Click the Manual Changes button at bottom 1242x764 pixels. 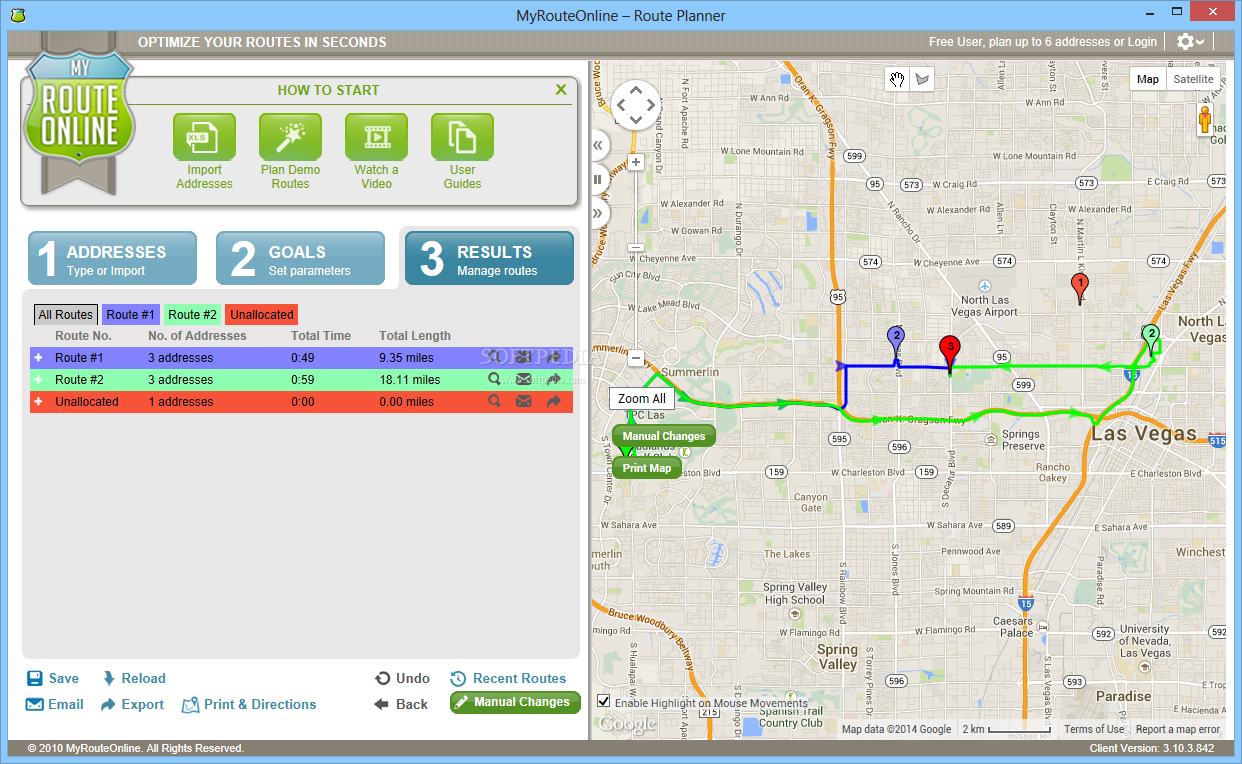tap(515, 702)
